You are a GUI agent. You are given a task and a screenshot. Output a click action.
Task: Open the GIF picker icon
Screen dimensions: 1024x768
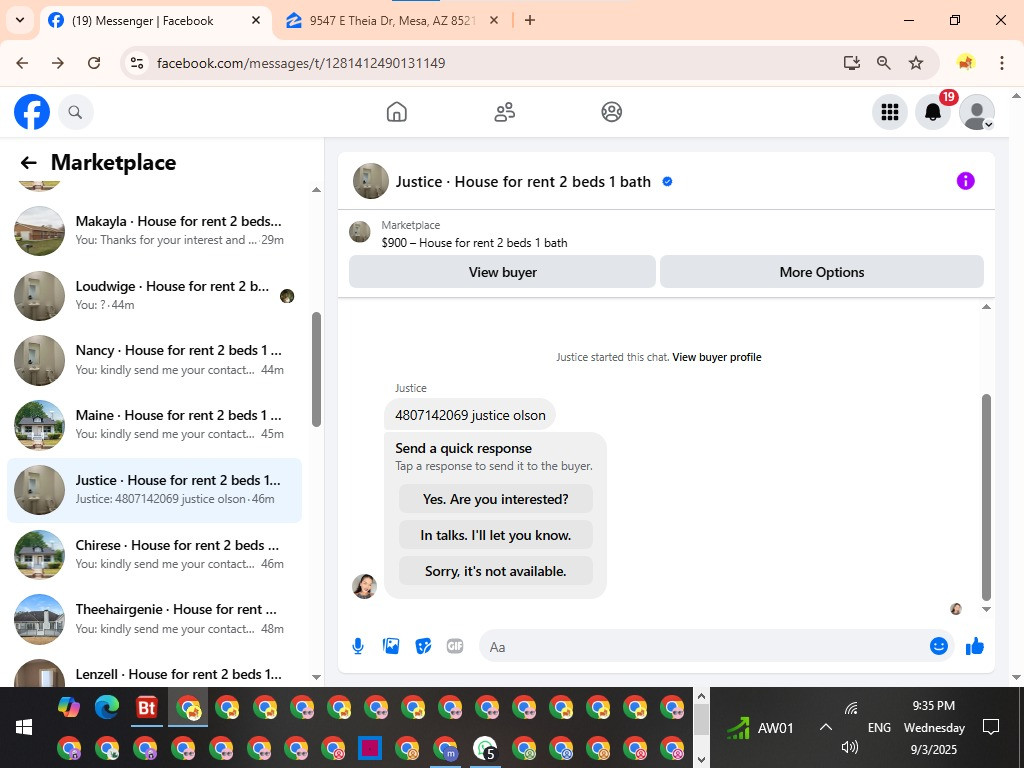coord(455,647)
